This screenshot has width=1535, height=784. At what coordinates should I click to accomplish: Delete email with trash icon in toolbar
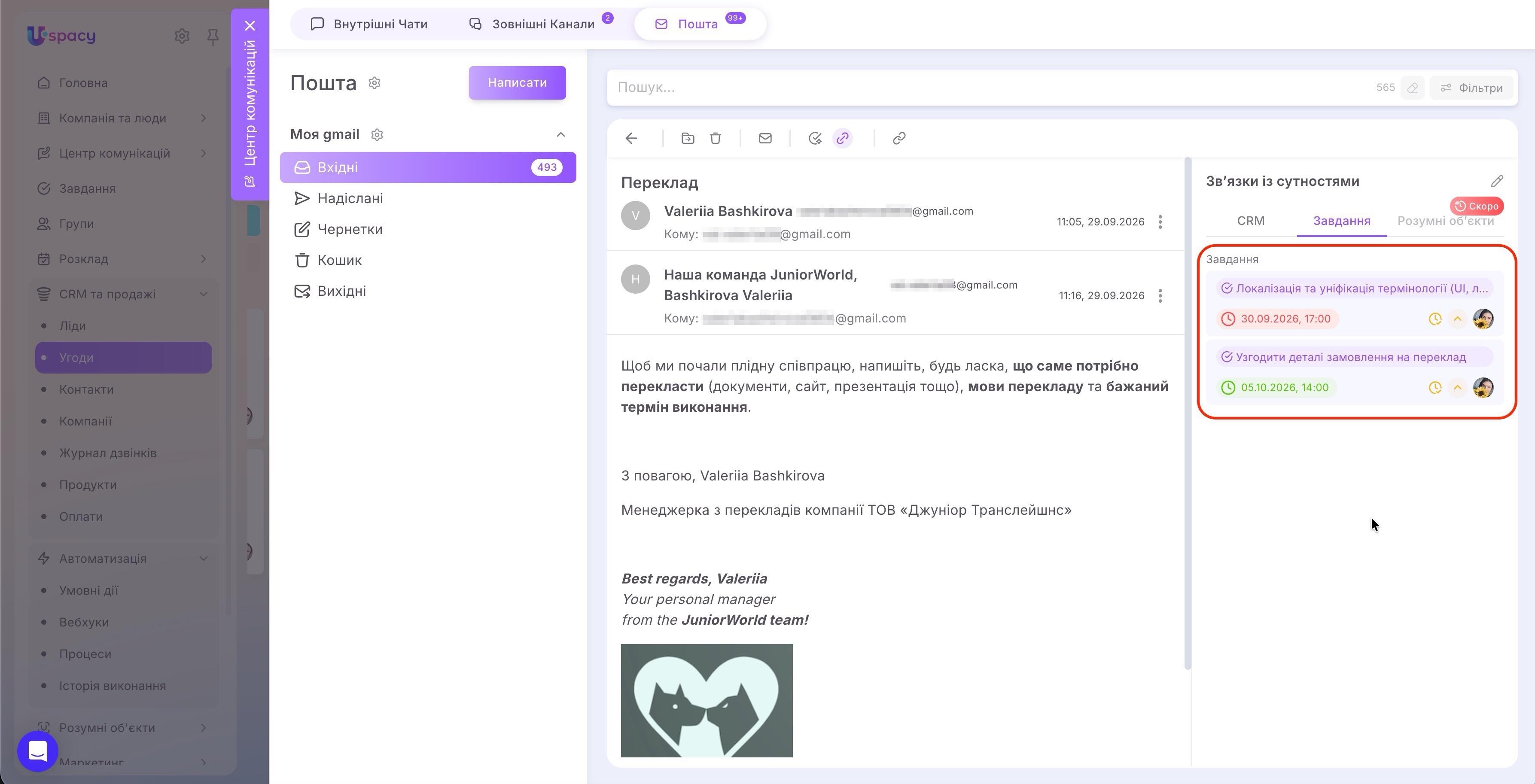coord(716,138)
